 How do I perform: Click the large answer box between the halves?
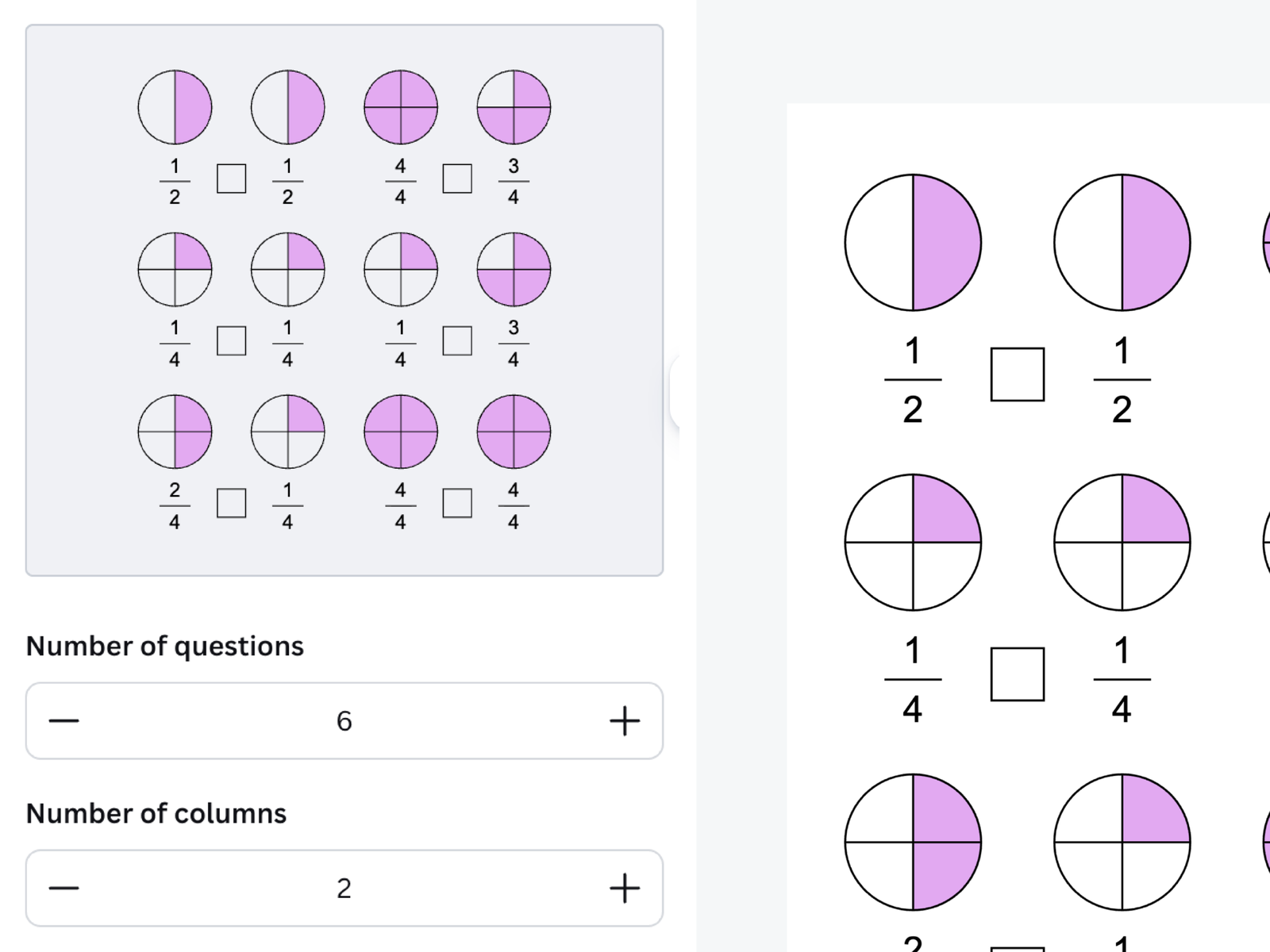[1017, 374]
